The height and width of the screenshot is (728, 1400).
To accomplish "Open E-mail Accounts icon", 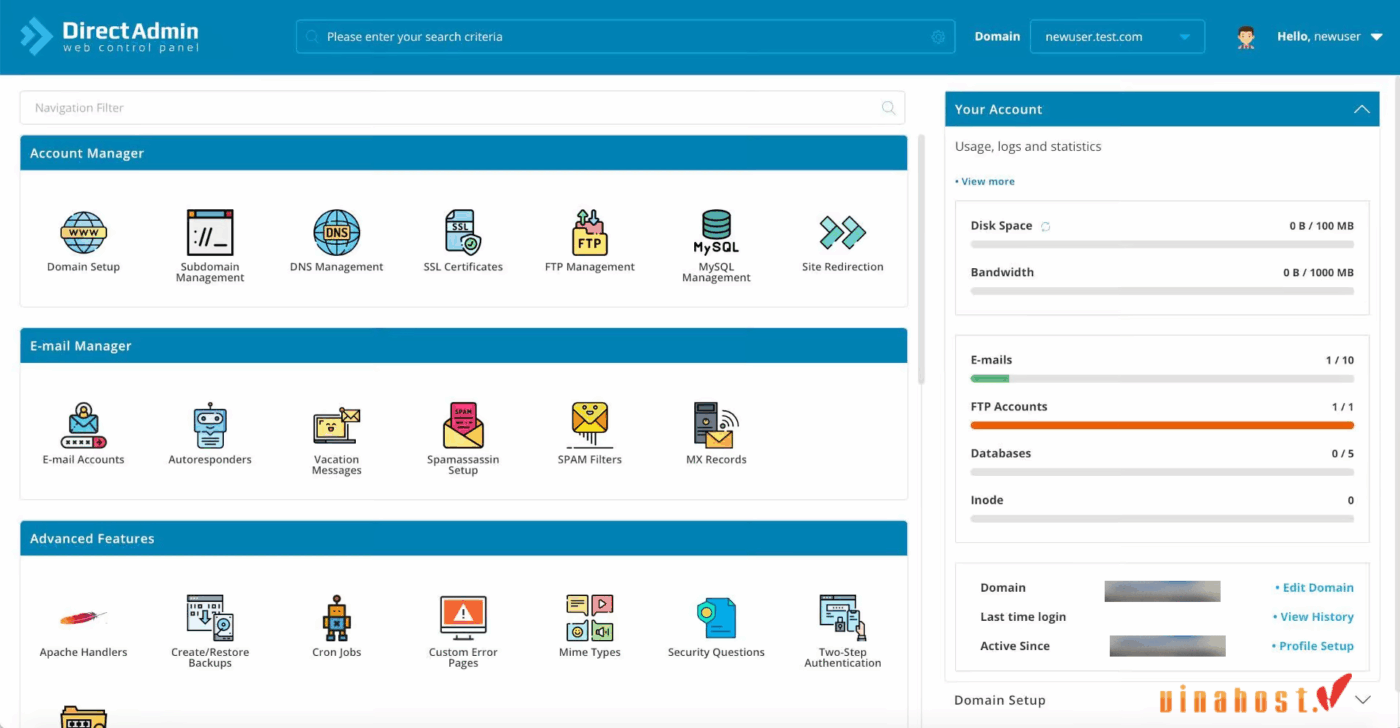I will (x=83, y=425).
